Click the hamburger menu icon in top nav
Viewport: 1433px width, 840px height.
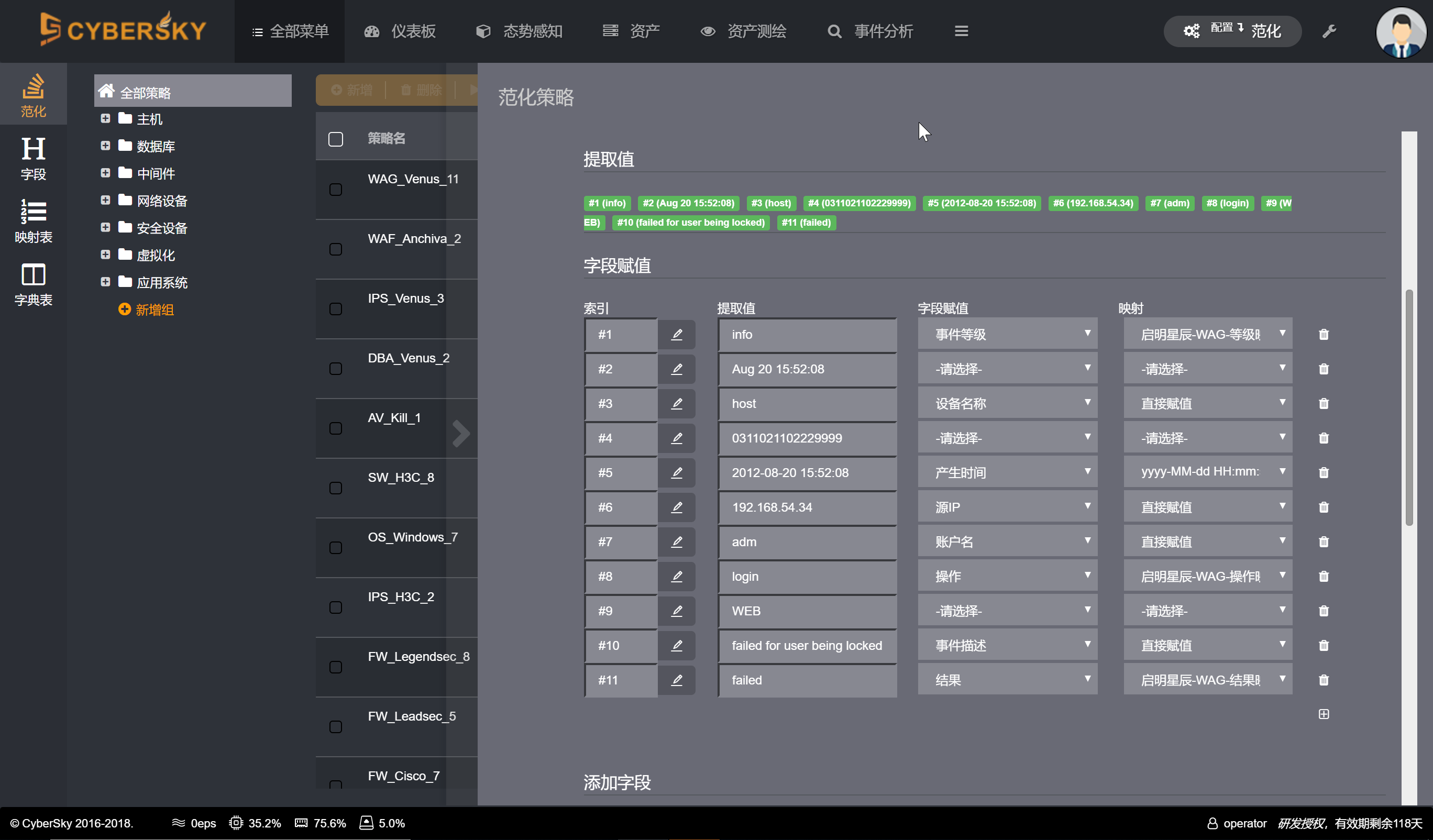(x=961, y=31)
